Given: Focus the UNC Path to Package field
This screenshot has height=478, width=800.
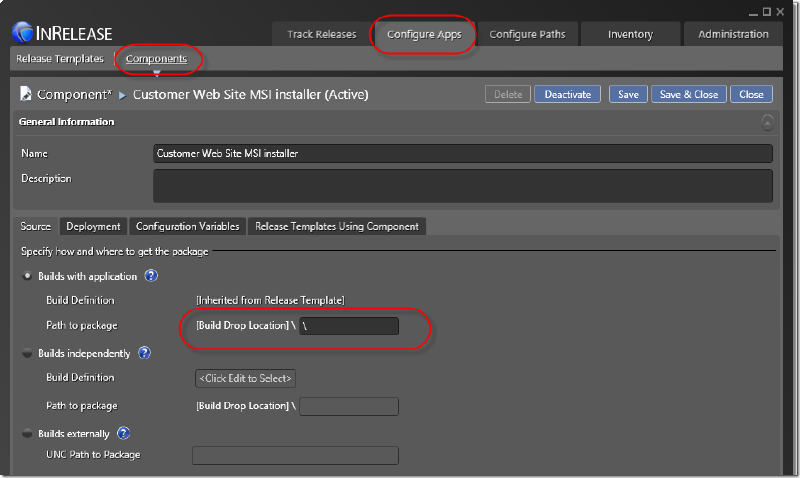Looking at the screenshot, I should coord(295,456).
